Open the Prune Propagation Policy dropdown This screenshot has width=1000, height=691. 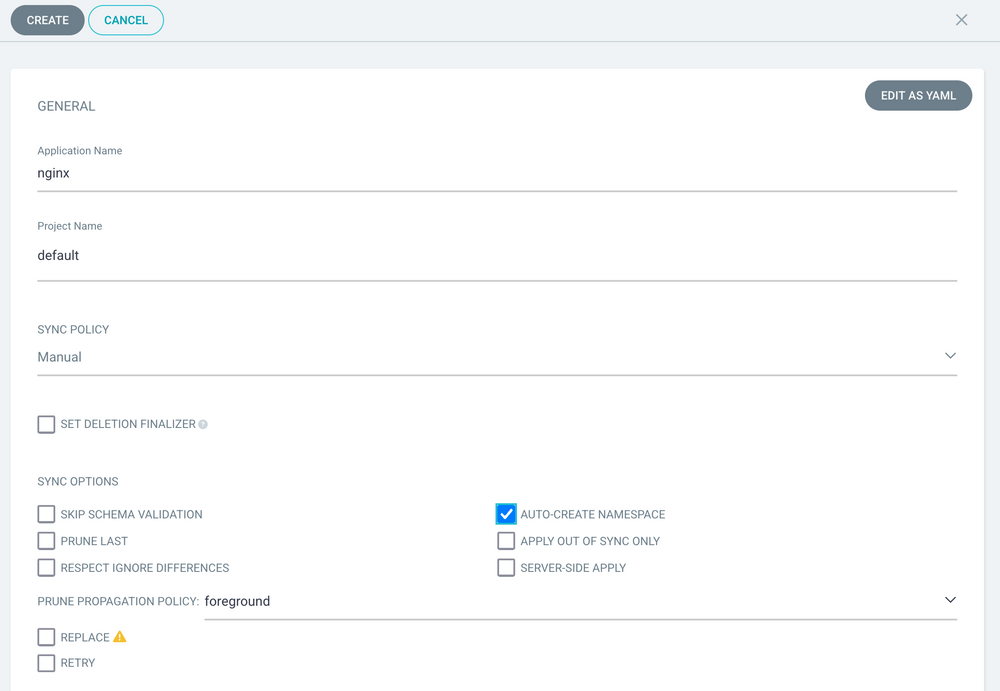[950, 600]
